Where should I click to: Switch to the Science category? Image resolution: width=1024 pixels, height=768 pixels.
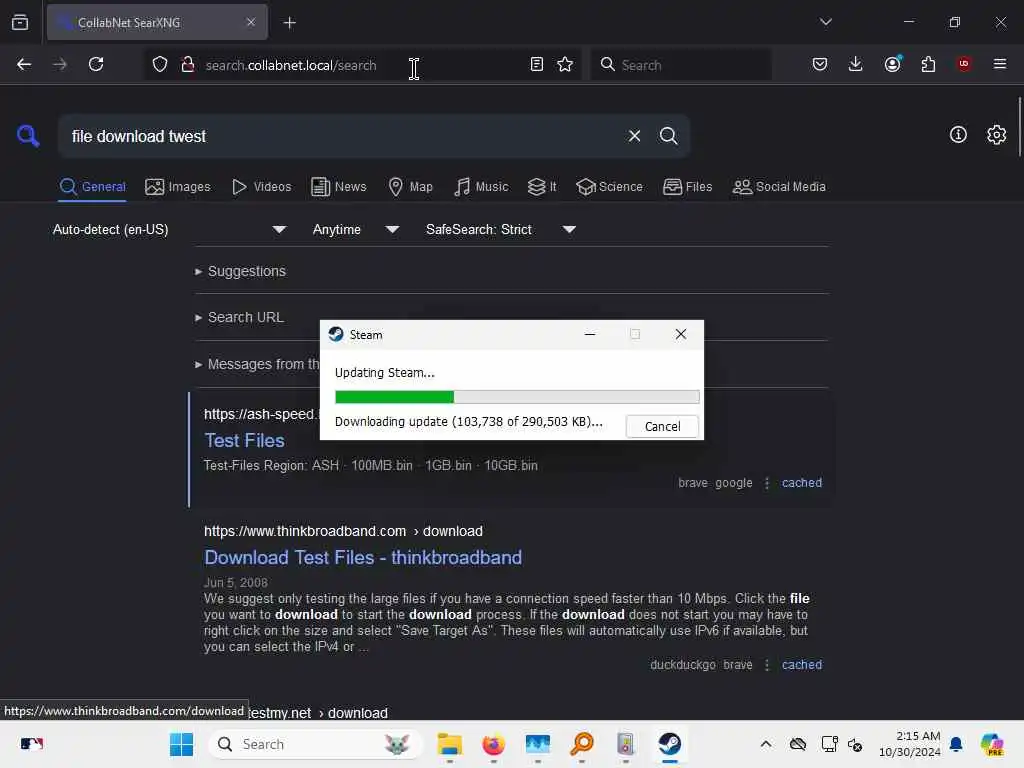[609, 187]
